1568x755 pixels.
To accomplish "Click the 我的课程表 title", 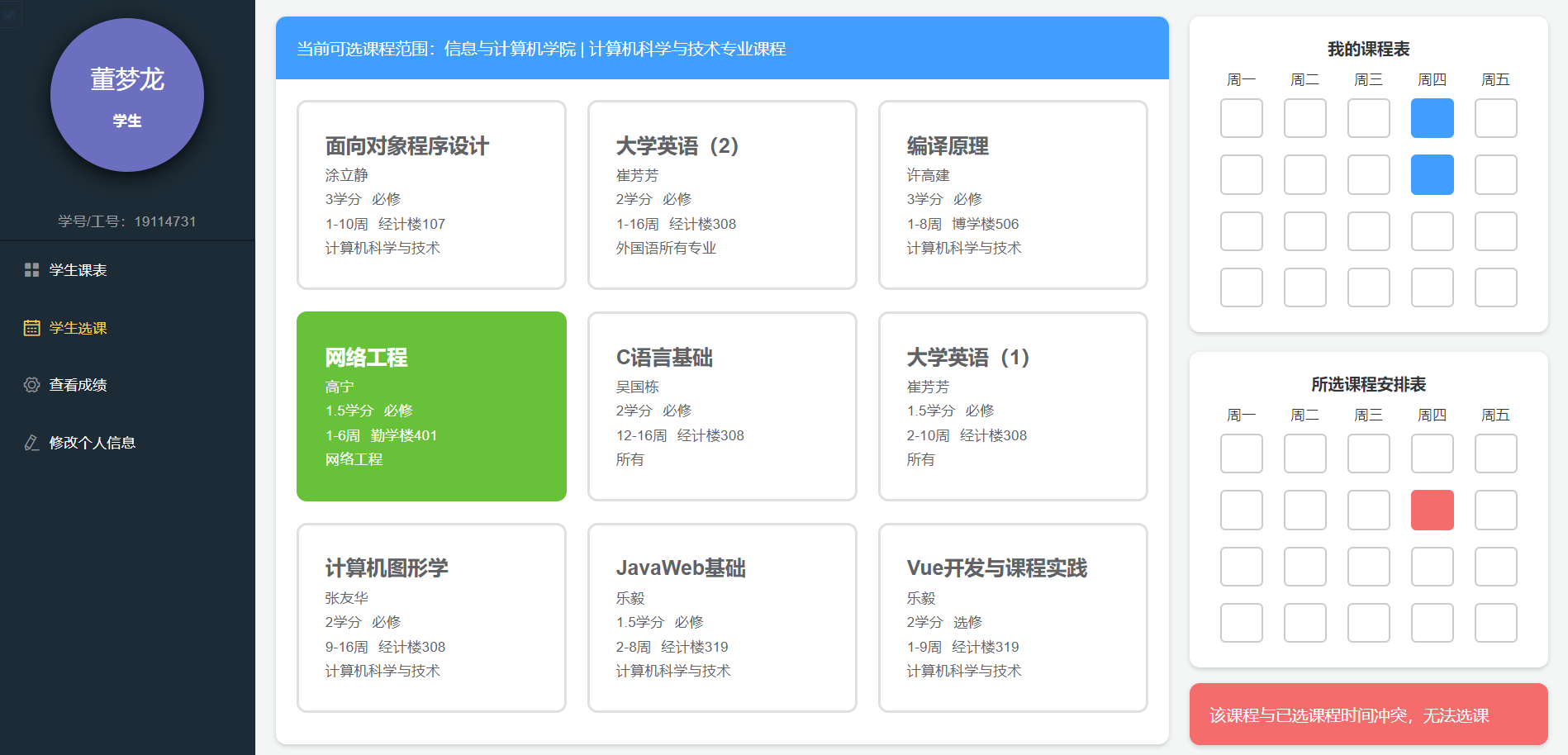I will (1369, 50).
